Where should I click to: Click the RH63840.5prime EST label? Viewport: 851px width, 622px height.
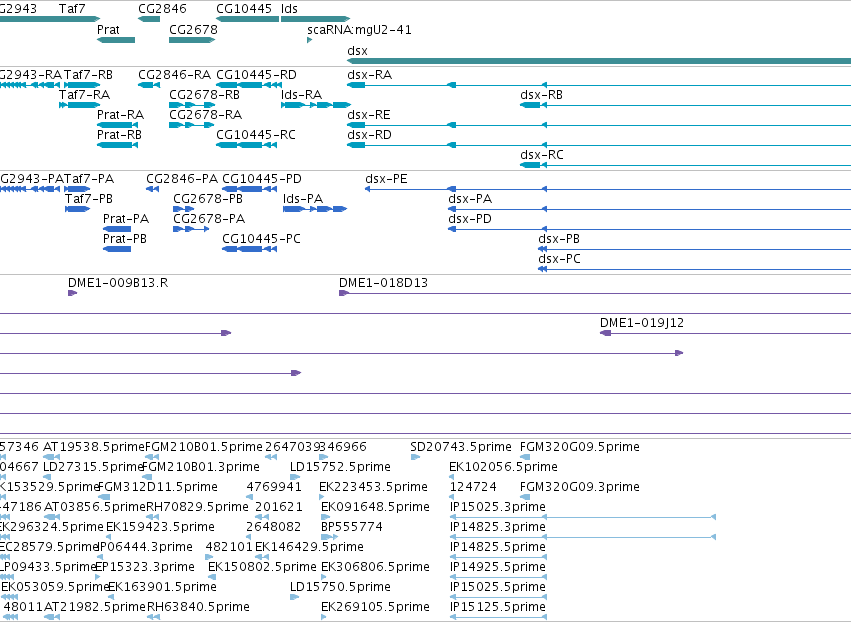[x=199, y=608]
